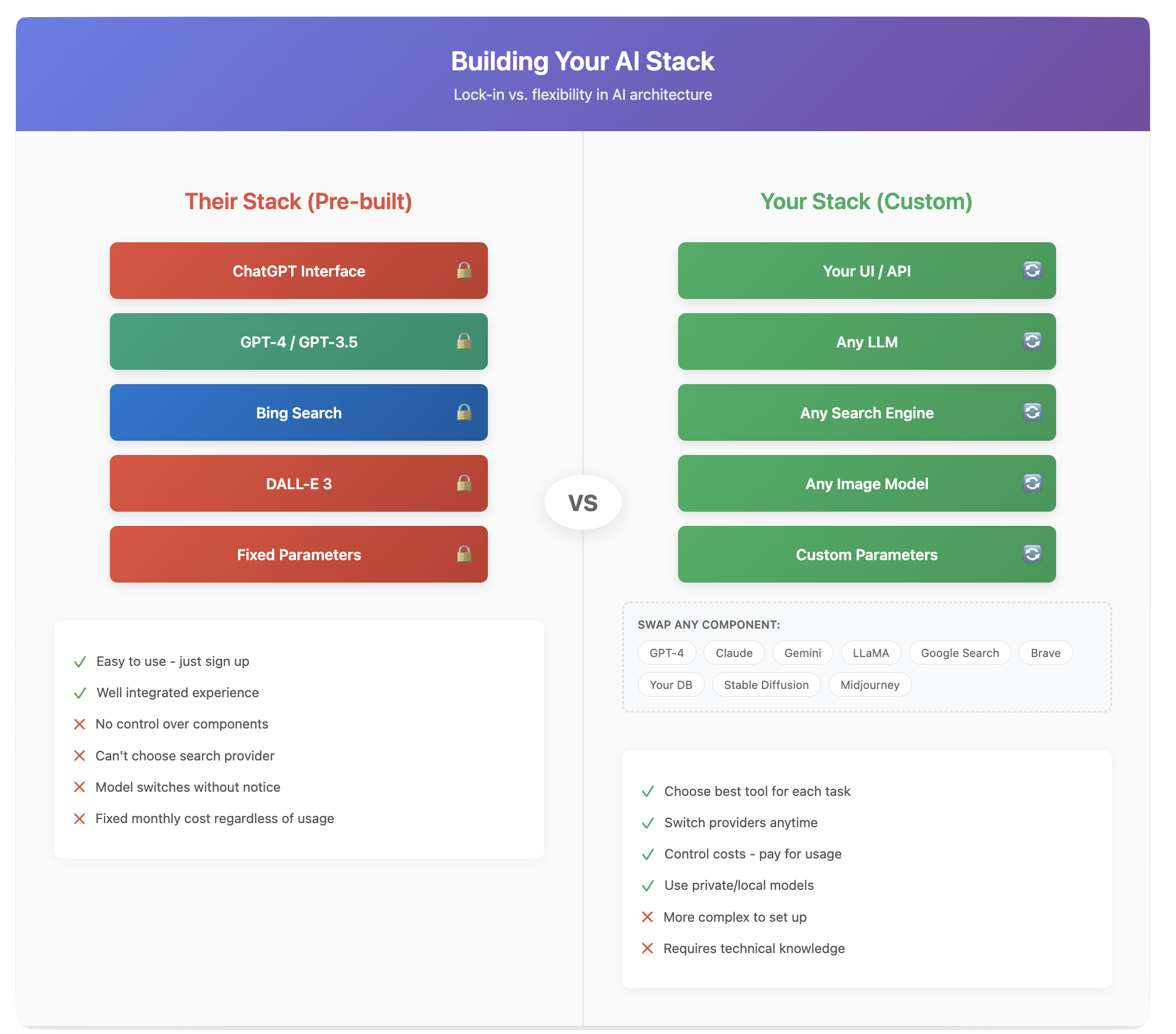The height and width of the screenshot is (1034, 1176).
Task: Select the Any LLM block
Action: (x=867, y=342)
